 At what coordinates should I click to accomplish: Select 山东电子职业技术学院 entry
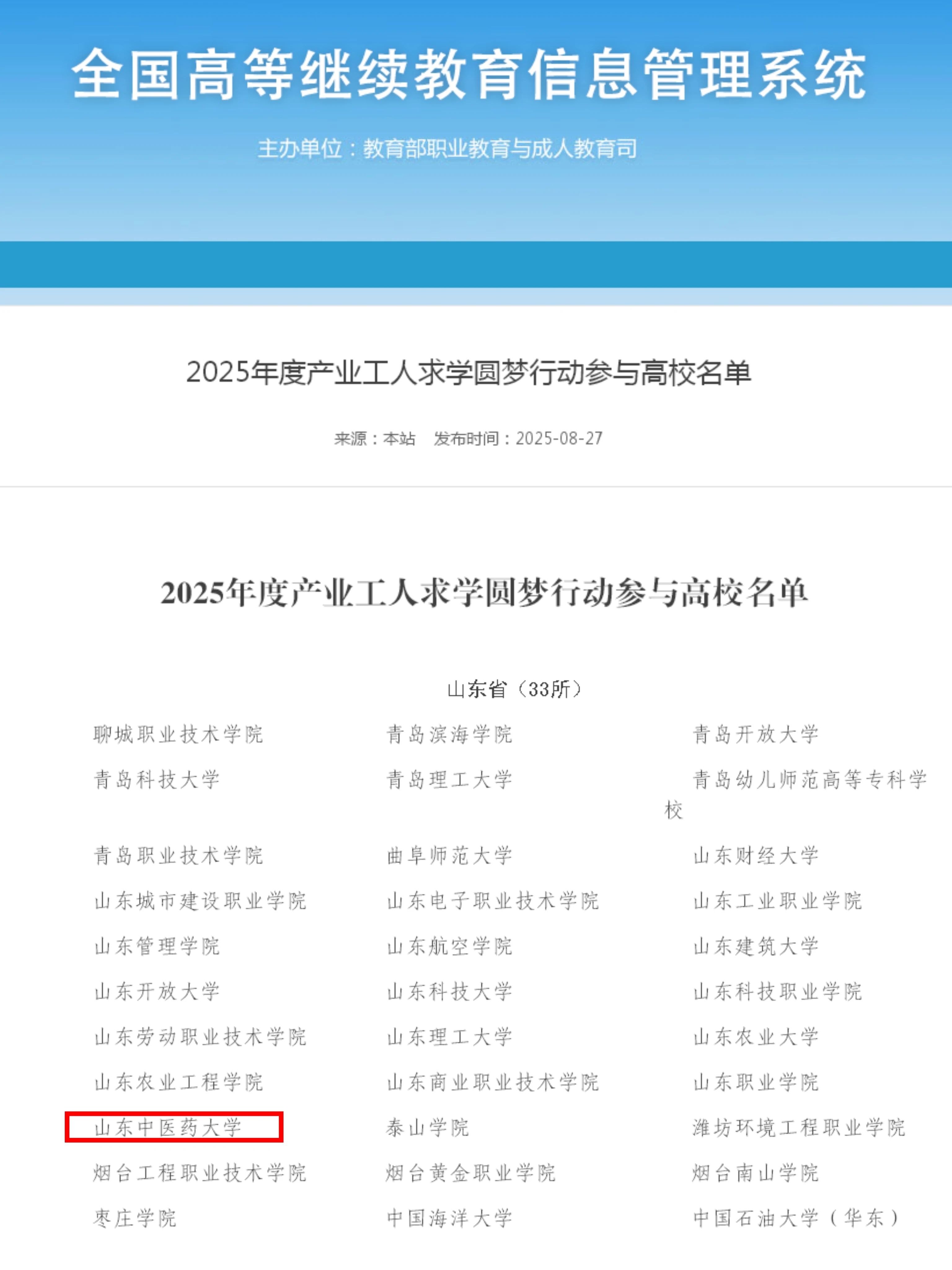[x=493, y=901]
